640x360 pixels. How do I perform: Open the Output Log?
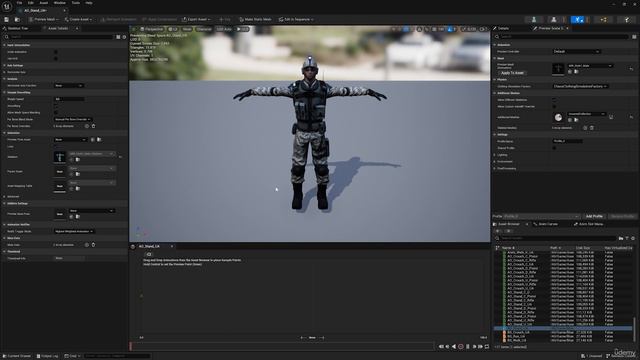[48, 356]
